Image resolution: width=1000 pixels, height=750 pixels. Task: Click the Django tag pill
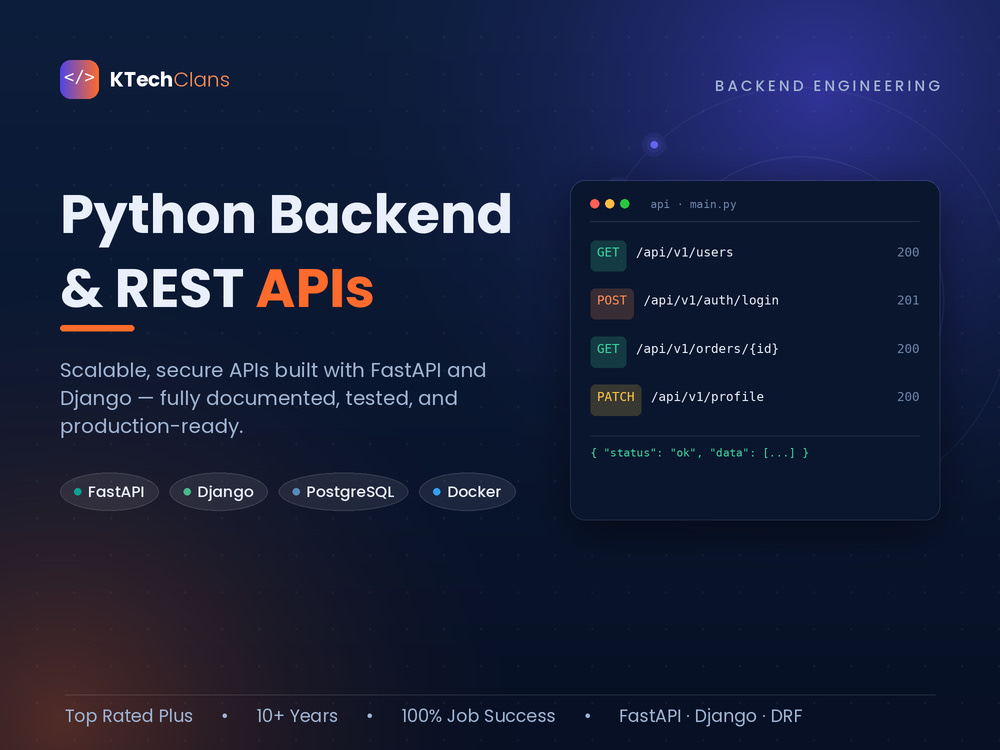click(x=219, y=492)
